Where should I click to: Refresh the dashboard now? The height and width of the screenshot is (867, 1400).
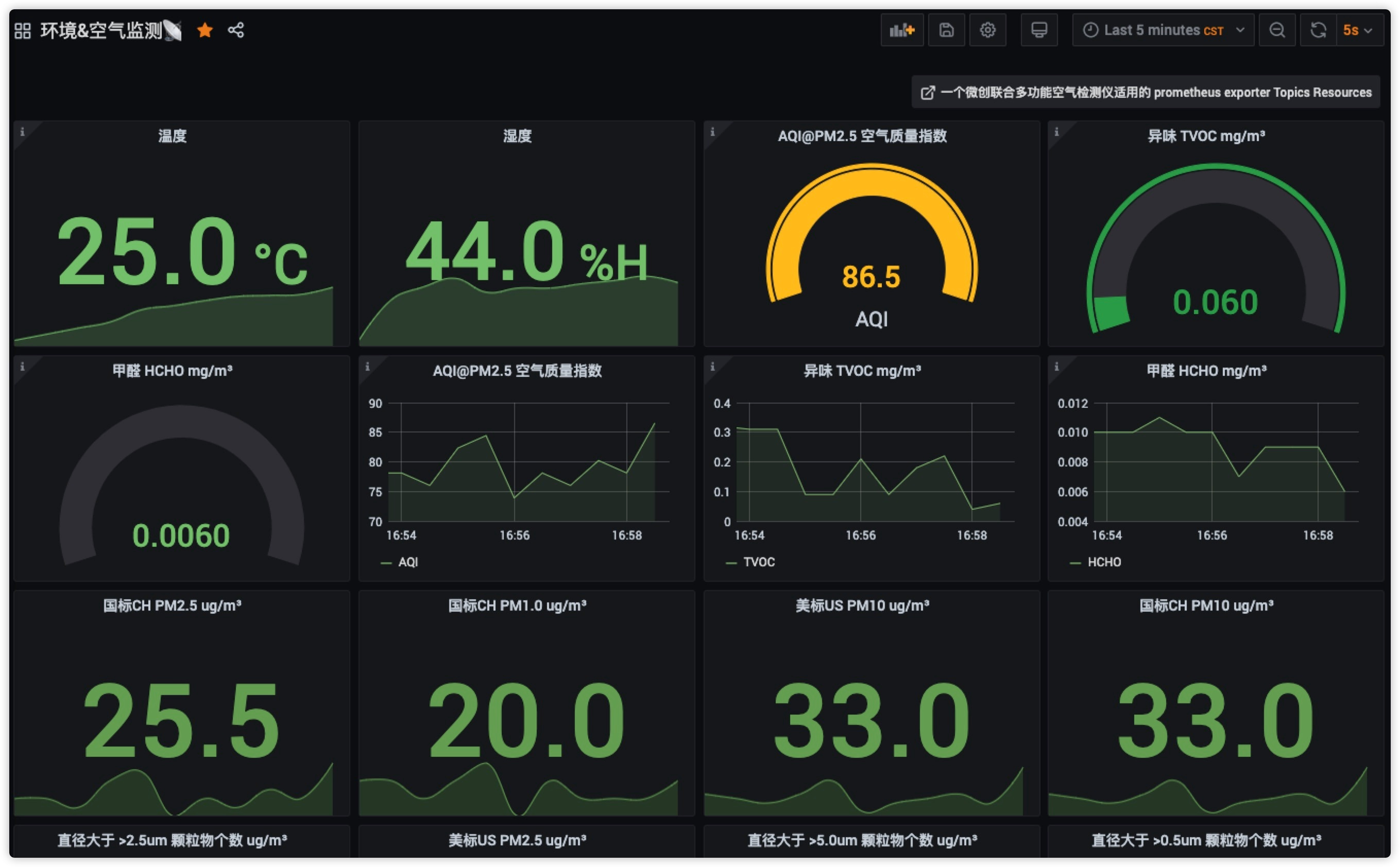1318,30
